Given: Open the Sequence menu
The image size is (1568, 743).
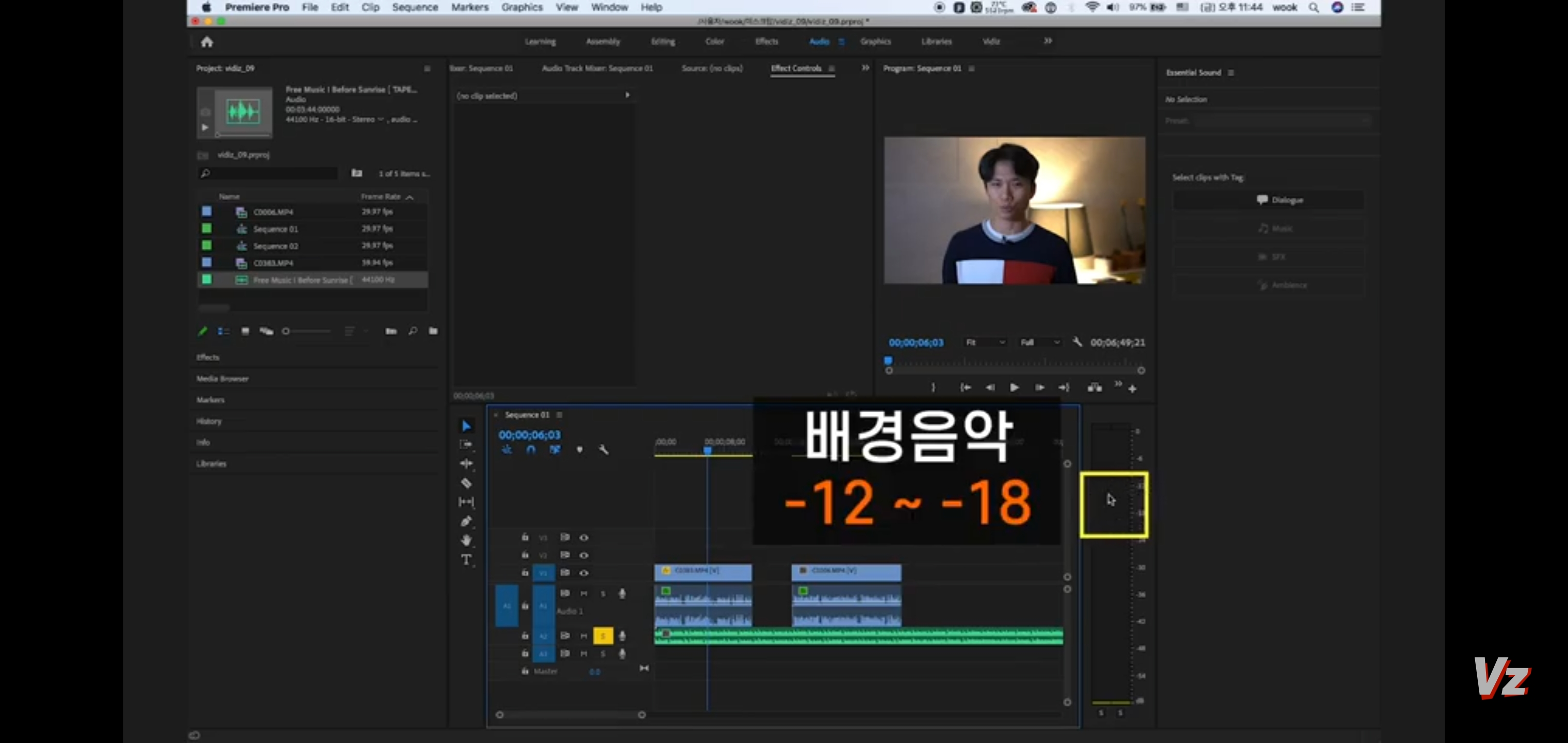Looking at the screenshot, I should tap(415, 7).
